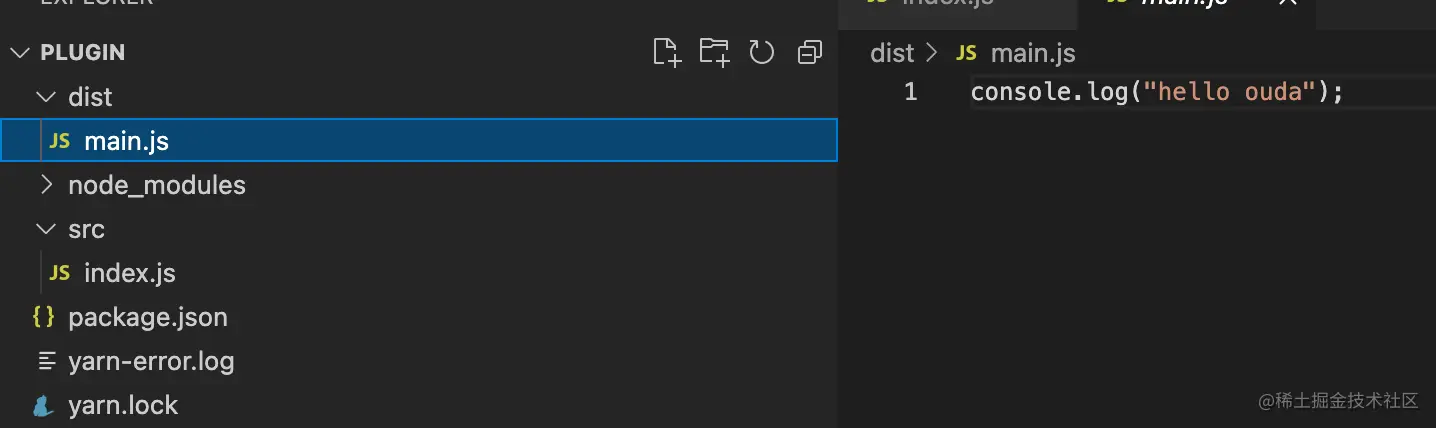Click the New Folder icon

pos(714,52)
